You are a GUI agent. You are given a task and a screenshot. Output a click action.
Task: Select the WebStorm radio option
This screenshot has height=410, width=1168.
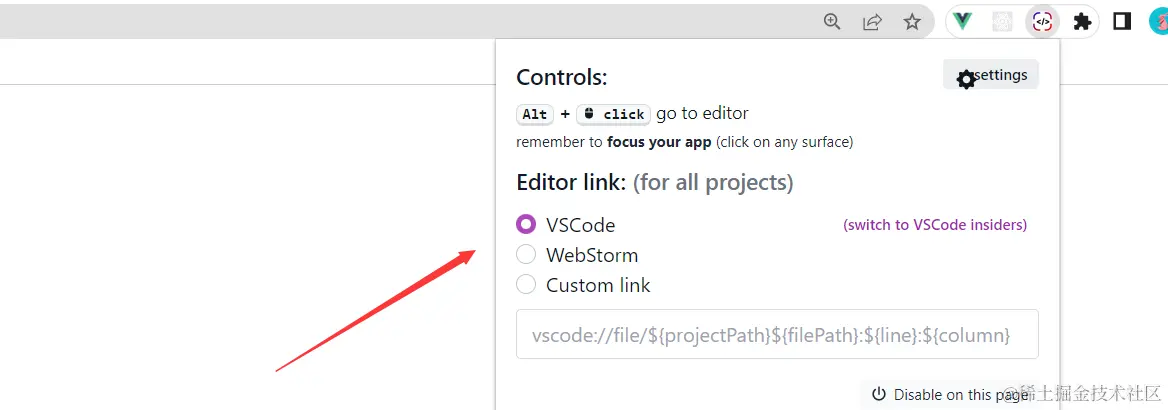[526, 255]
